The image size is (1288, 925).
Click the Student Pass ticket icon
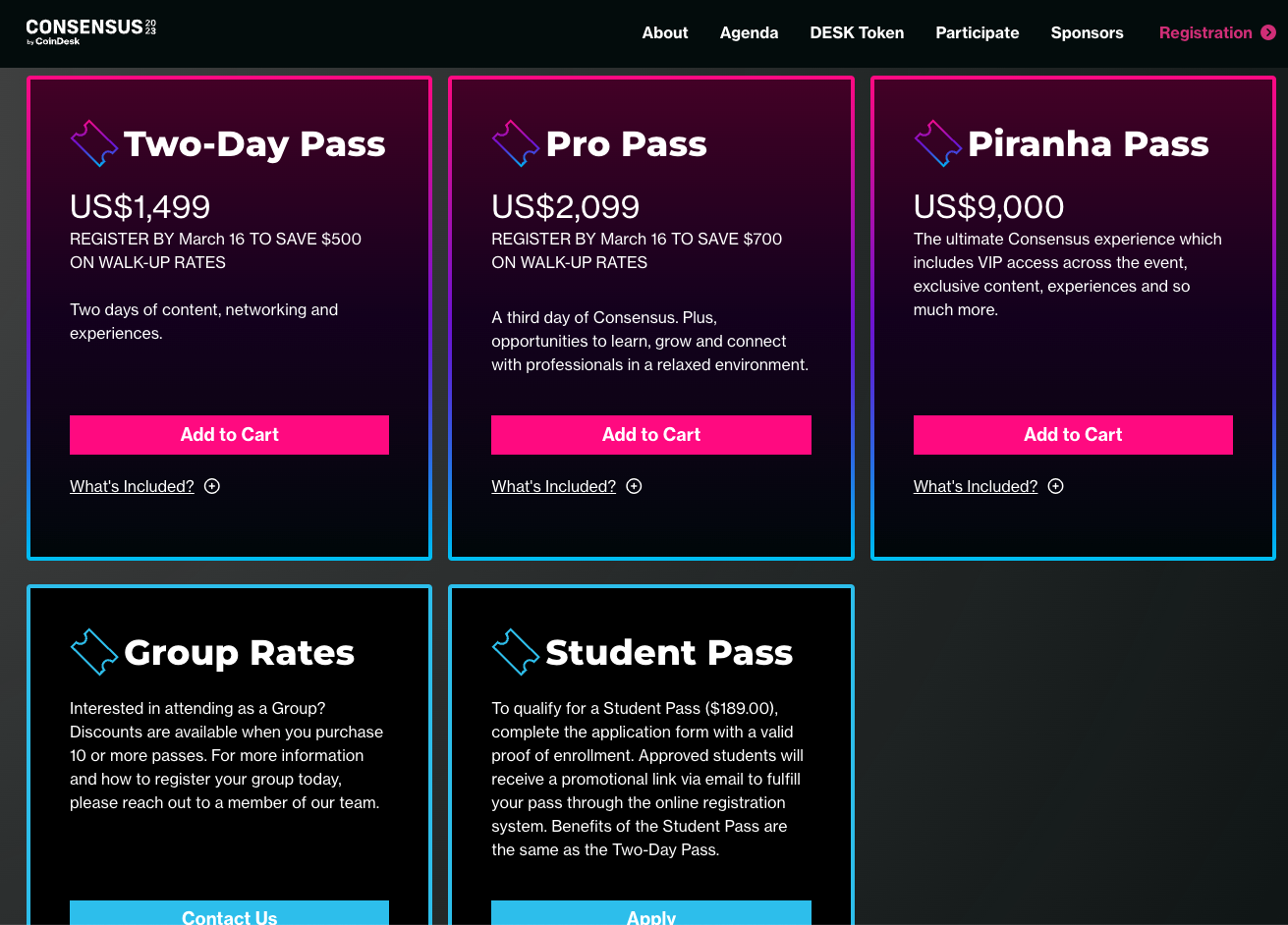tap(516, 652)
